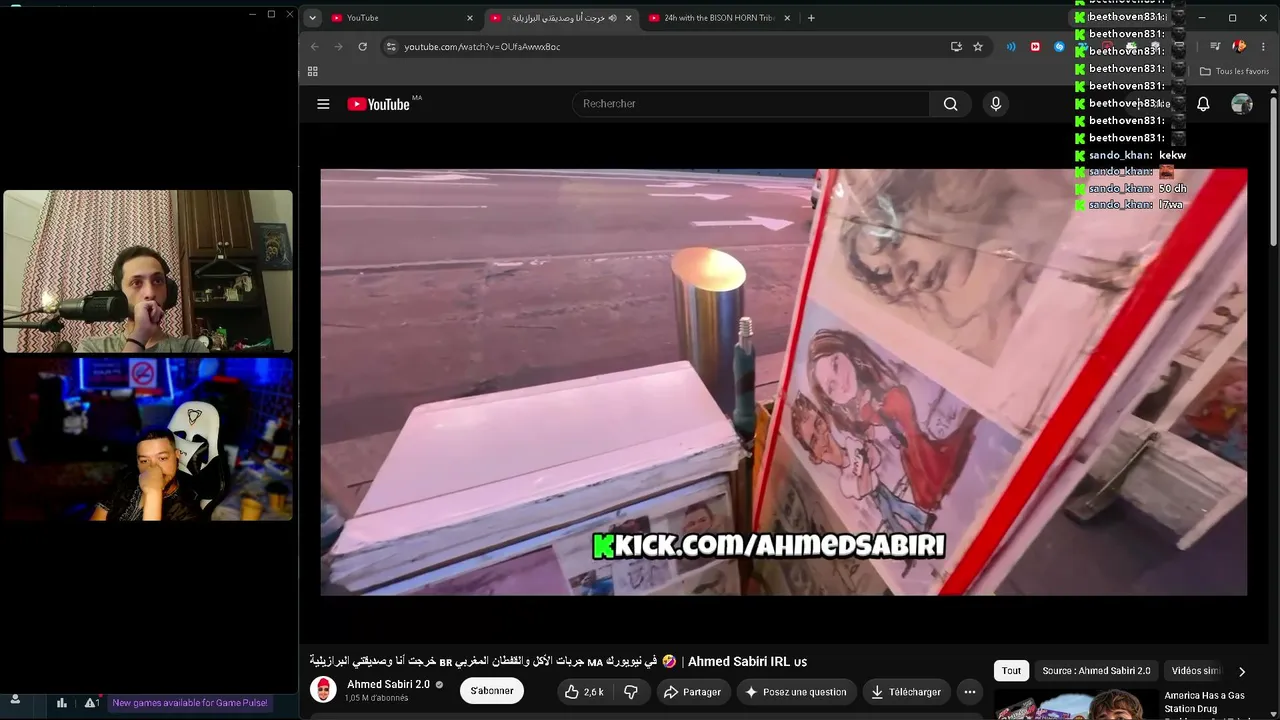Click the Rechercher search field
Viewport: 1280px width, 720px height.
click(x=750, y=104)
